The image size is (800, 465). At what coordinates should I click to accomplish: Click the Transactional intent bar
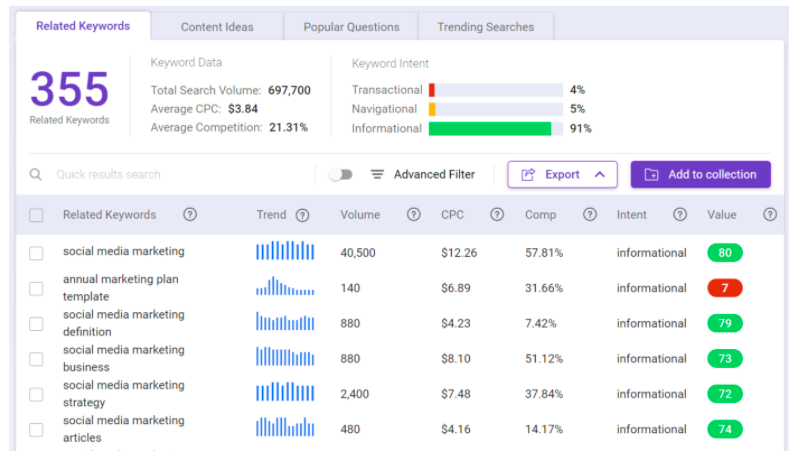[495, 90]
